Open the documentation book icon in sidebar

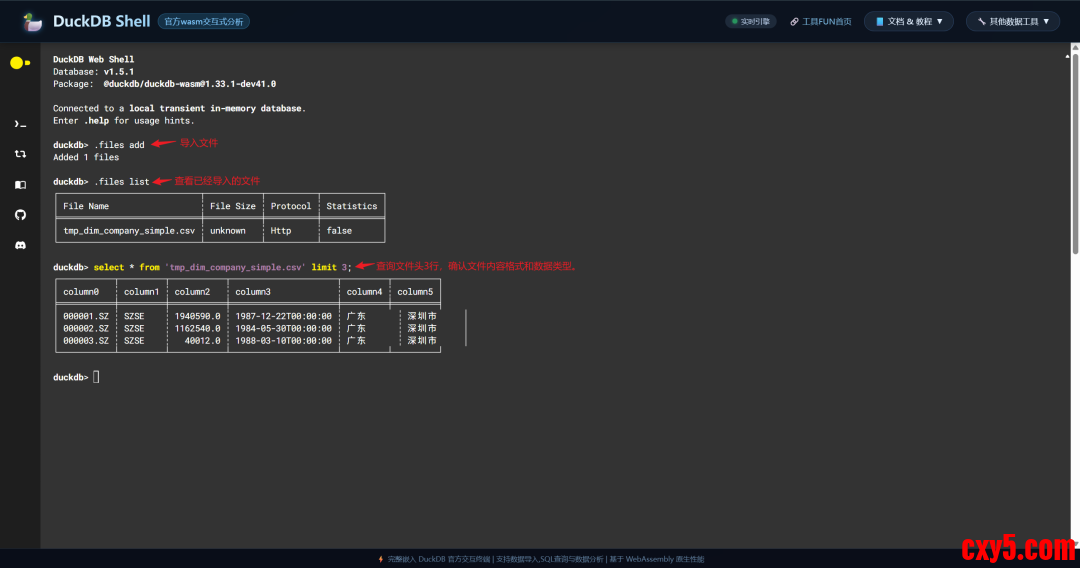(20, 185)
